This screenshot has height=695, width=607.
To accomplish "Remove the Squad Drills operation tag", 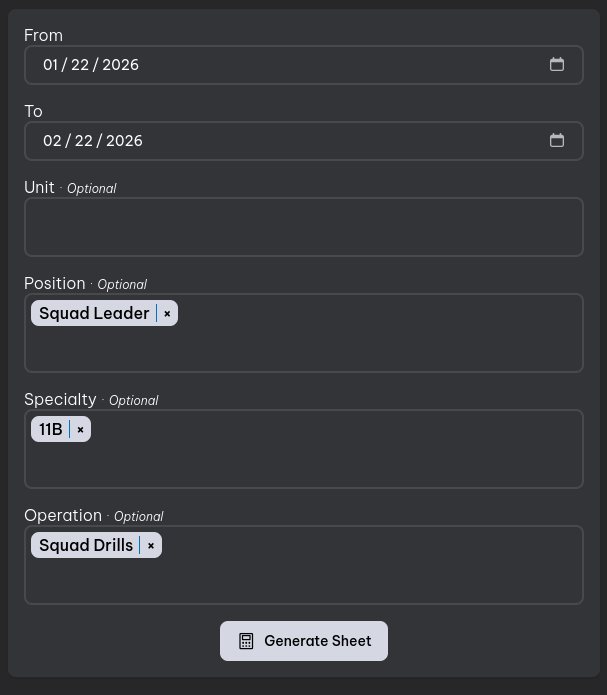I will pyautogui.click(x=151, y=546).
